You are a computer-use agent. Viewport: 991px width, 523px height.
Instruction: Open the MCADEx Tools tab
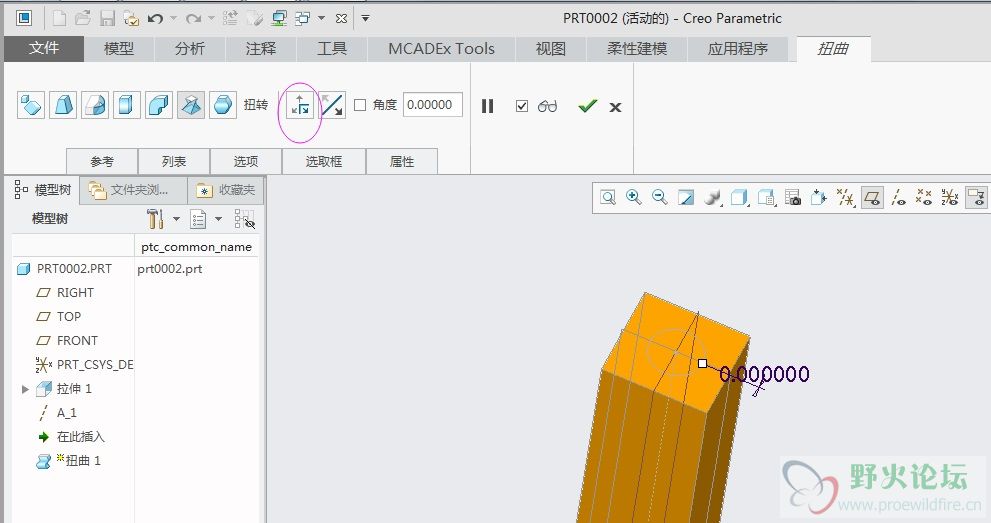point(441,49)
